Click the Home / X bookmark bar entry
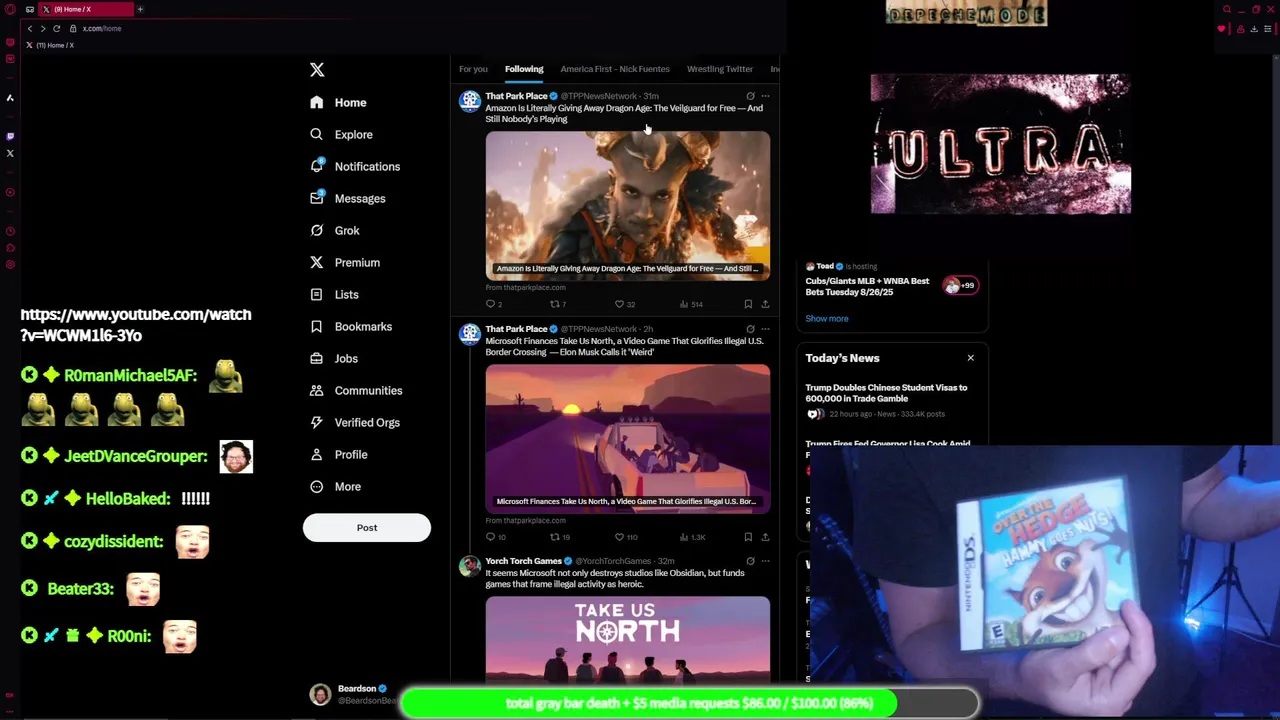1280x720 pixels. click(x=51, y=45)
